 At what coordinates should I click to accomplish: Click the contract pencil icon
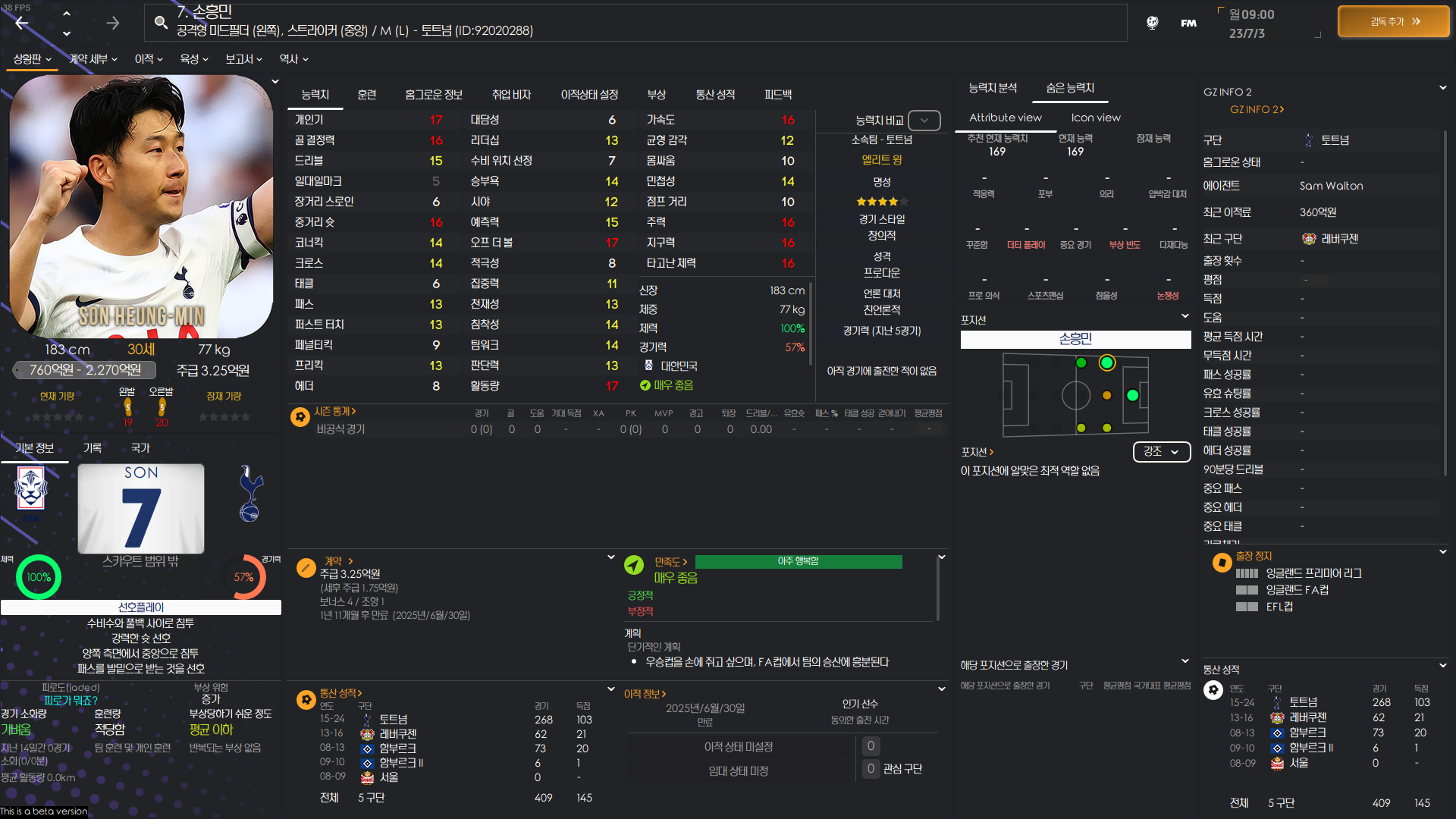[x=306, y=567]
